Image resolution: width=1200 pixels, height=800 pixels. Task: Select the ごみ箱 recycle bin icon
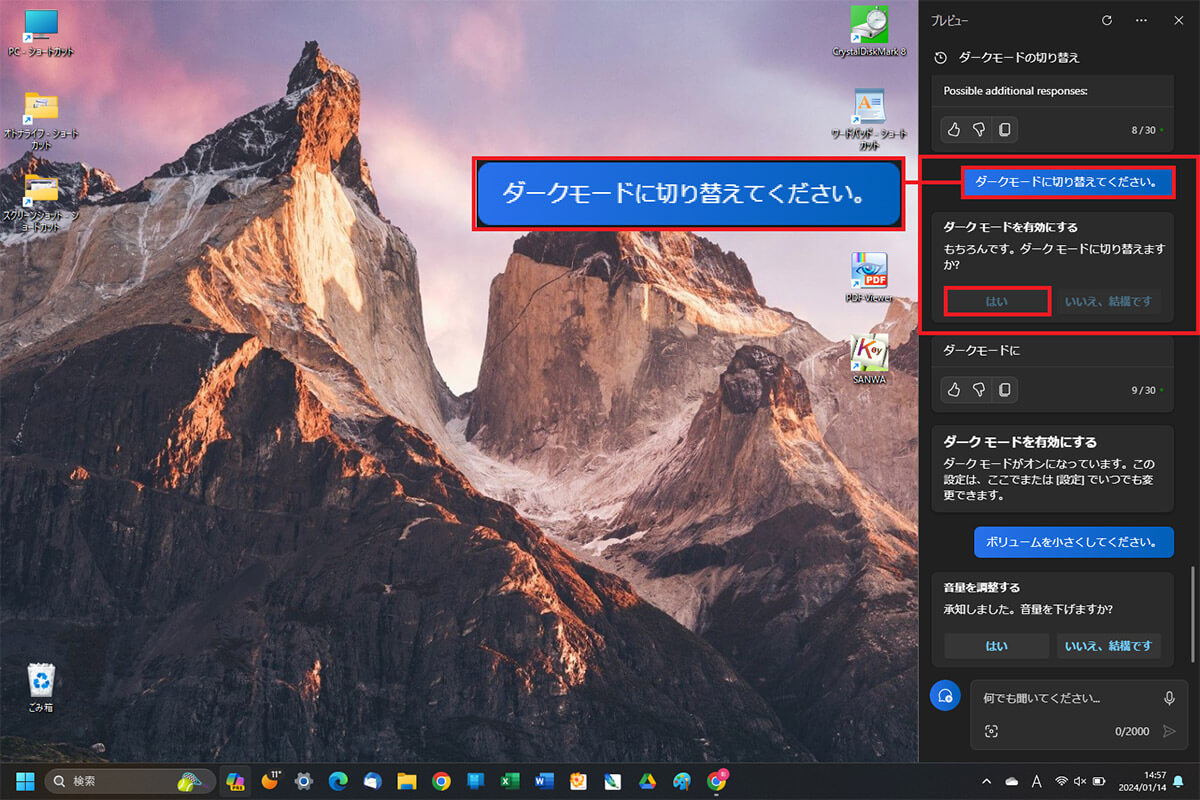(41, 687)
